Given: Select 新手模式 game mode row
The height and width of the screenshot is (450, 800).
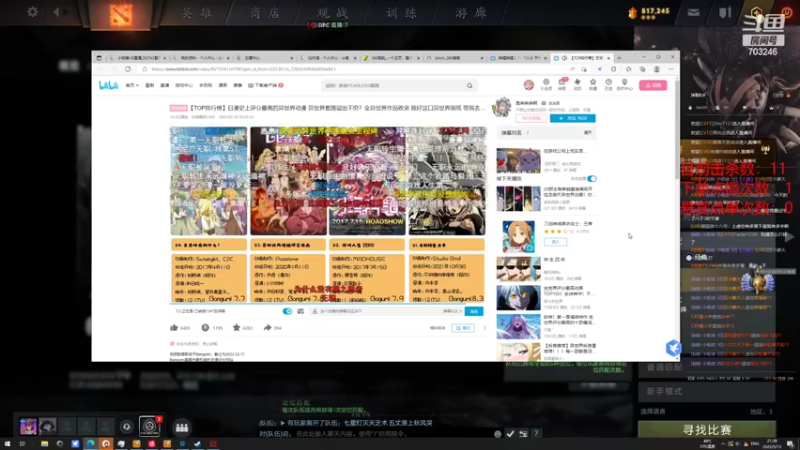Looking at the screenshot, I should [707, 391].
